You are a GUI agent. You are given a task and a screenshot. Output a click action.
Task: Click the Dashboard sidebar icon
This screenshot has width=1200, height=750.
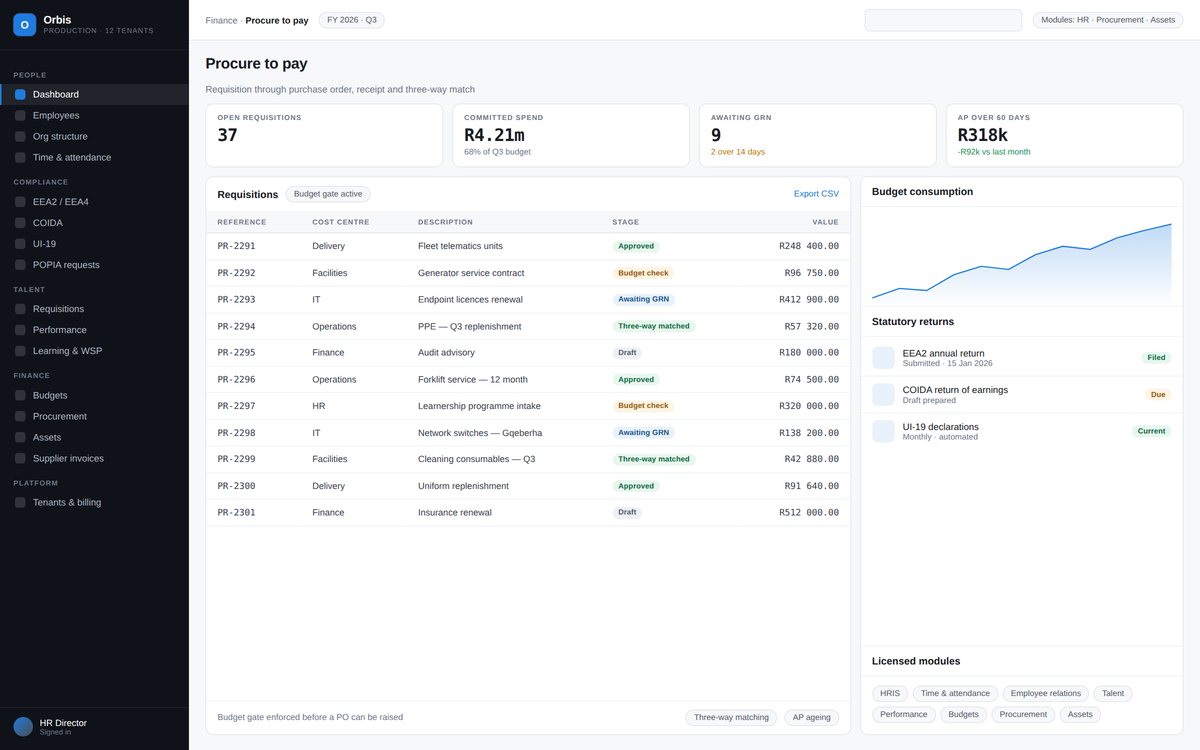(x=20, y=94)
